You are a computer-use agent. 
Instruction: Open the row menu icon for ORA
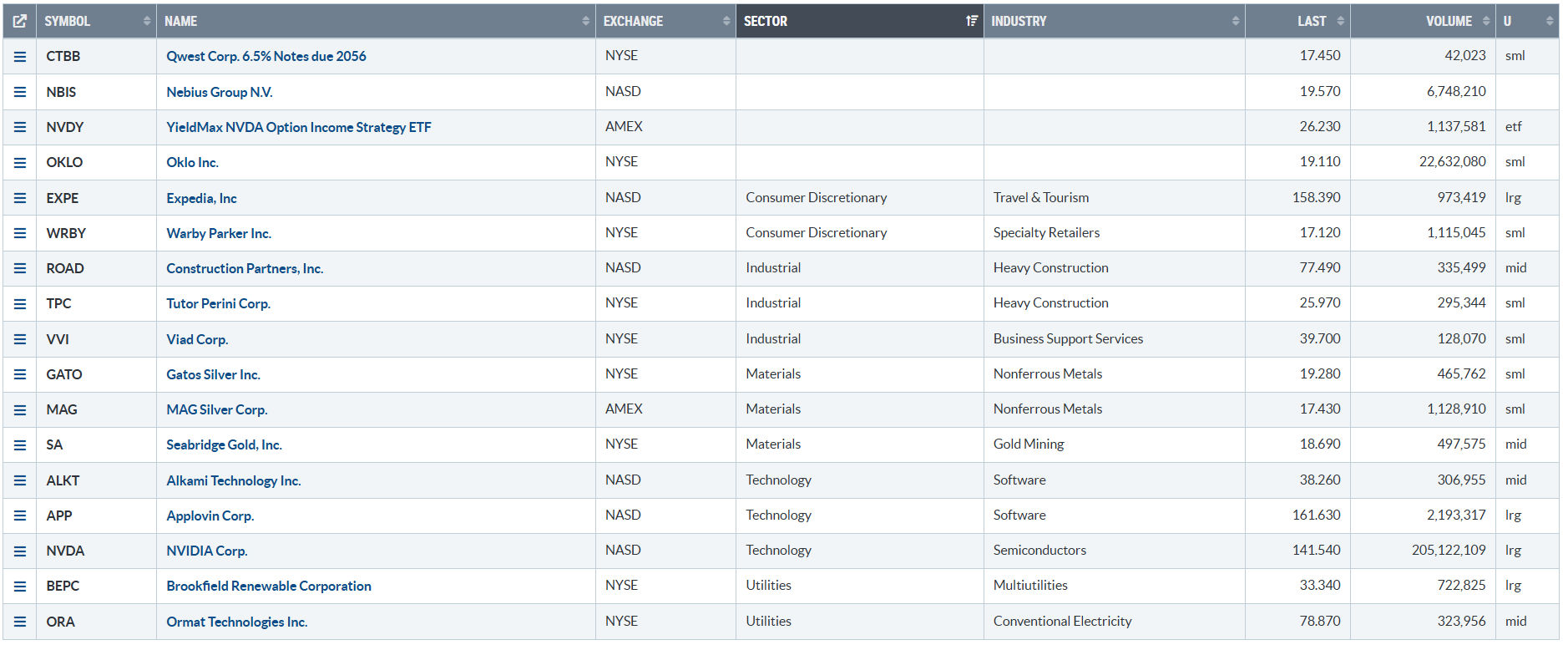20,622
